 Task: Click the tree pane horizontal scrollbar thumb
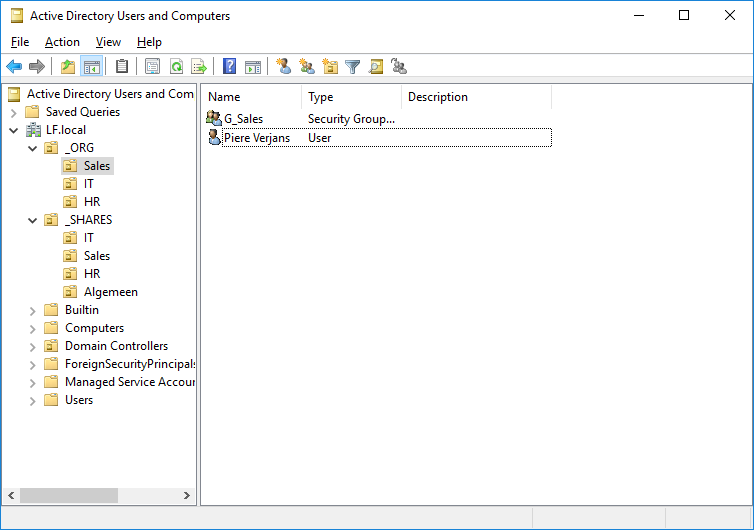pos(69,495)
